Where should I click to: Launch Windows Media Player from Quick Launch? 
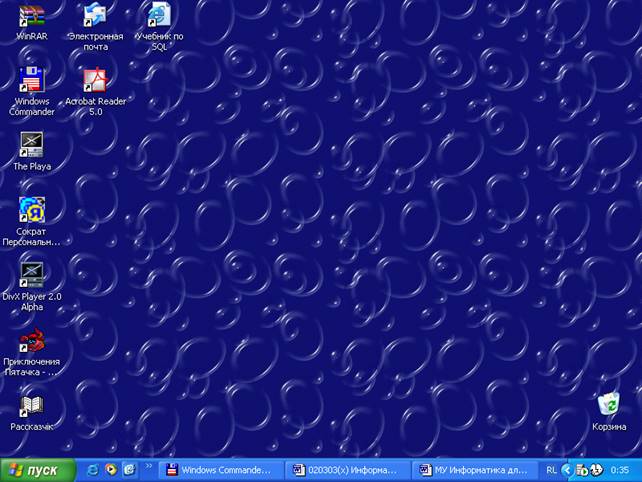(111, 470)
